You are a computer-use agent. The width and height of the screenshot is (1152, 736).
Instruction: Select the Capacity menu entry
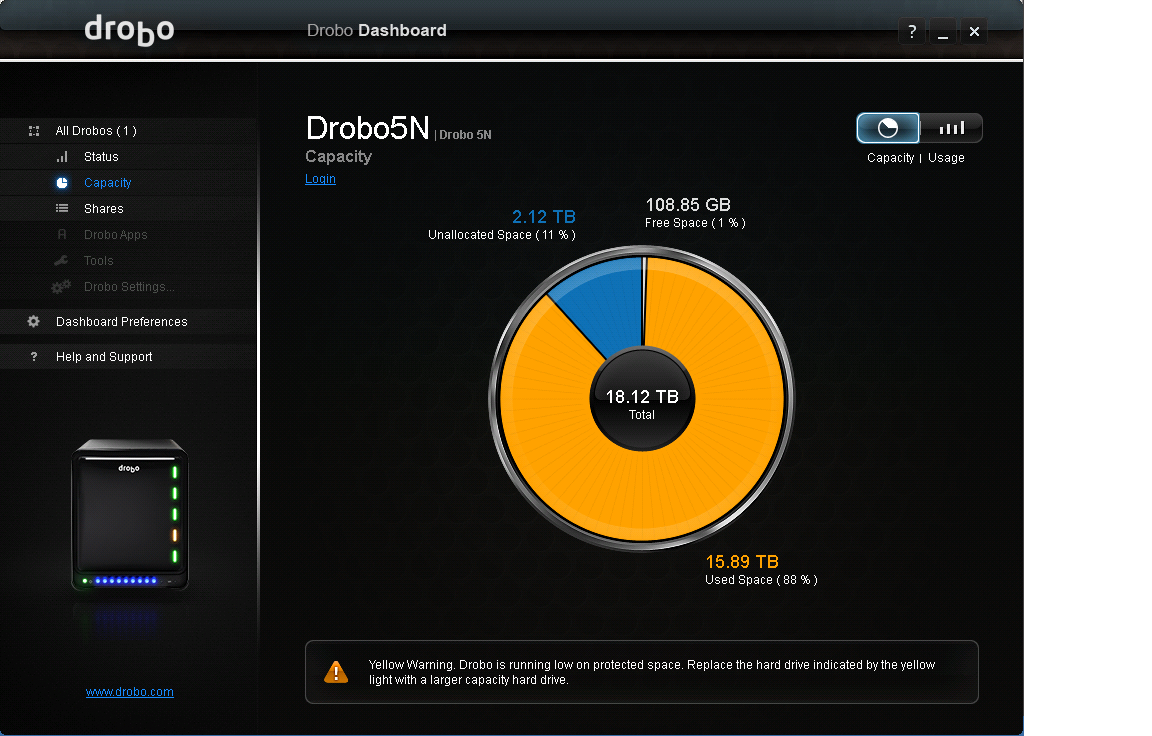point(107,182)
